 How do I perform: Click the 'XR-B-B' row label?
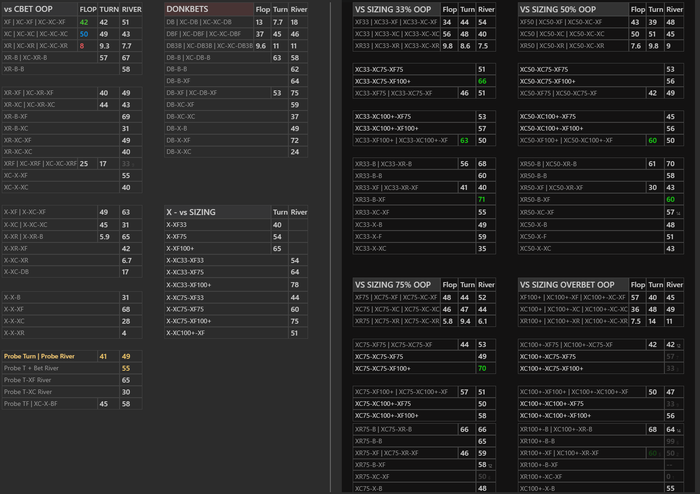14,69
